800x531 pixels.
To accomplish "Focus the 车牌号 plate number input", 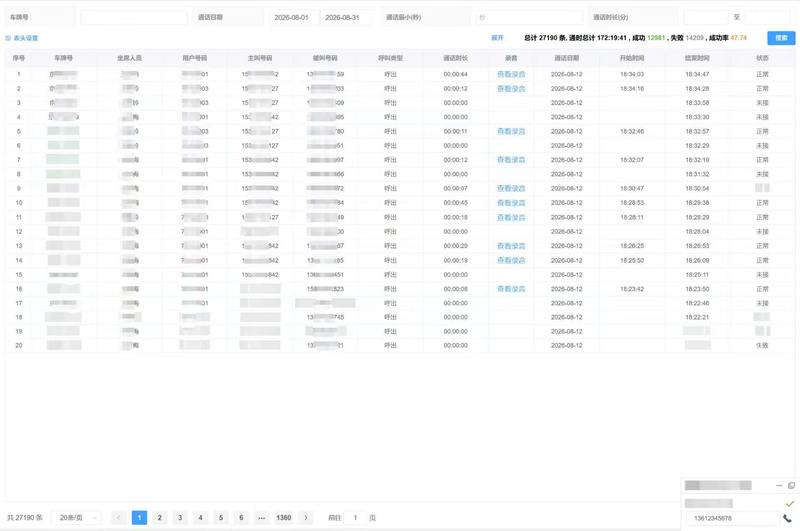I will pos(134,17).
